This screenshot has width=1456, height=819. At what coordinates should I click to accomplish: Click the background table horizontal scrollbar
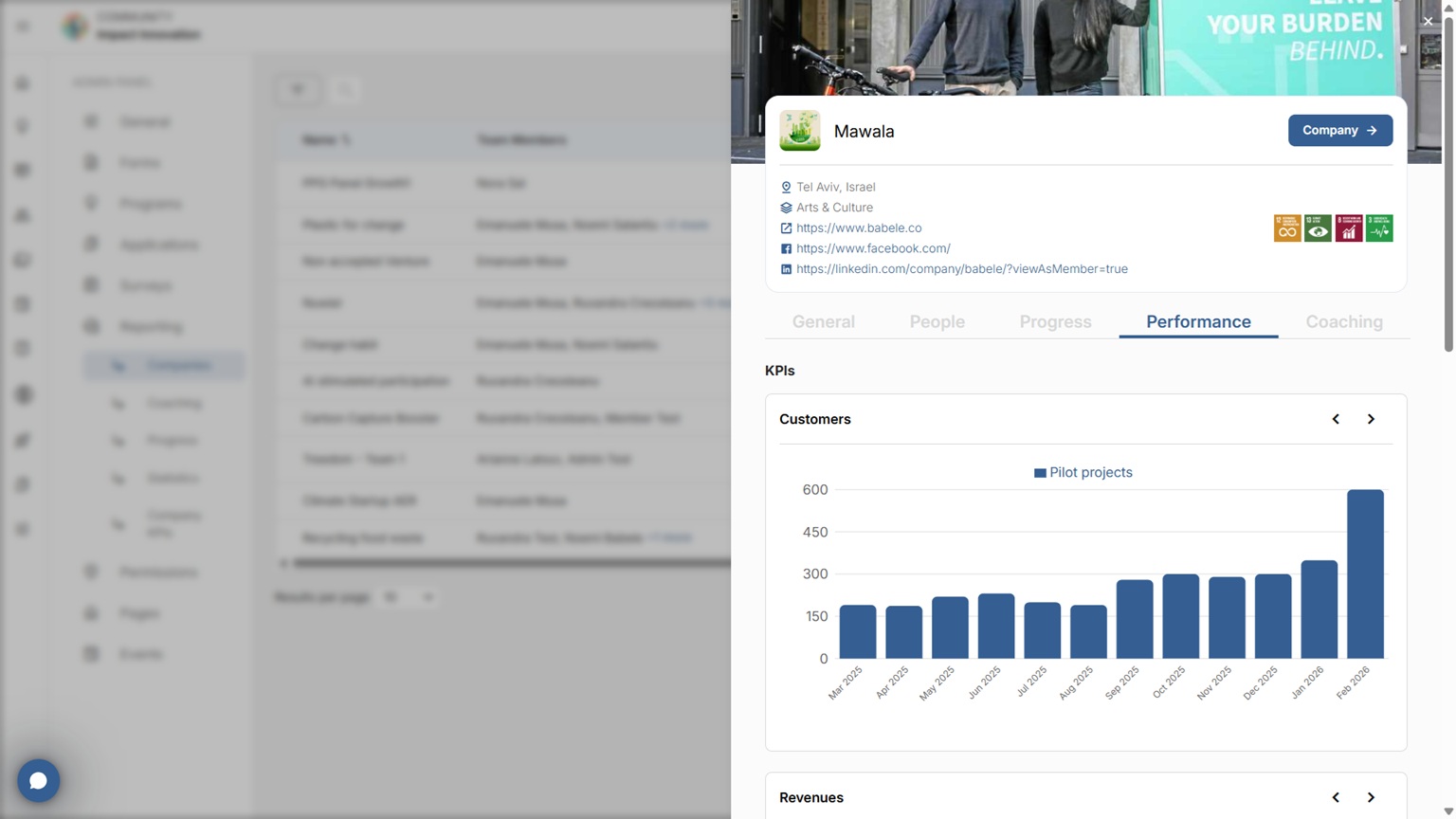[x=512, y=563]
